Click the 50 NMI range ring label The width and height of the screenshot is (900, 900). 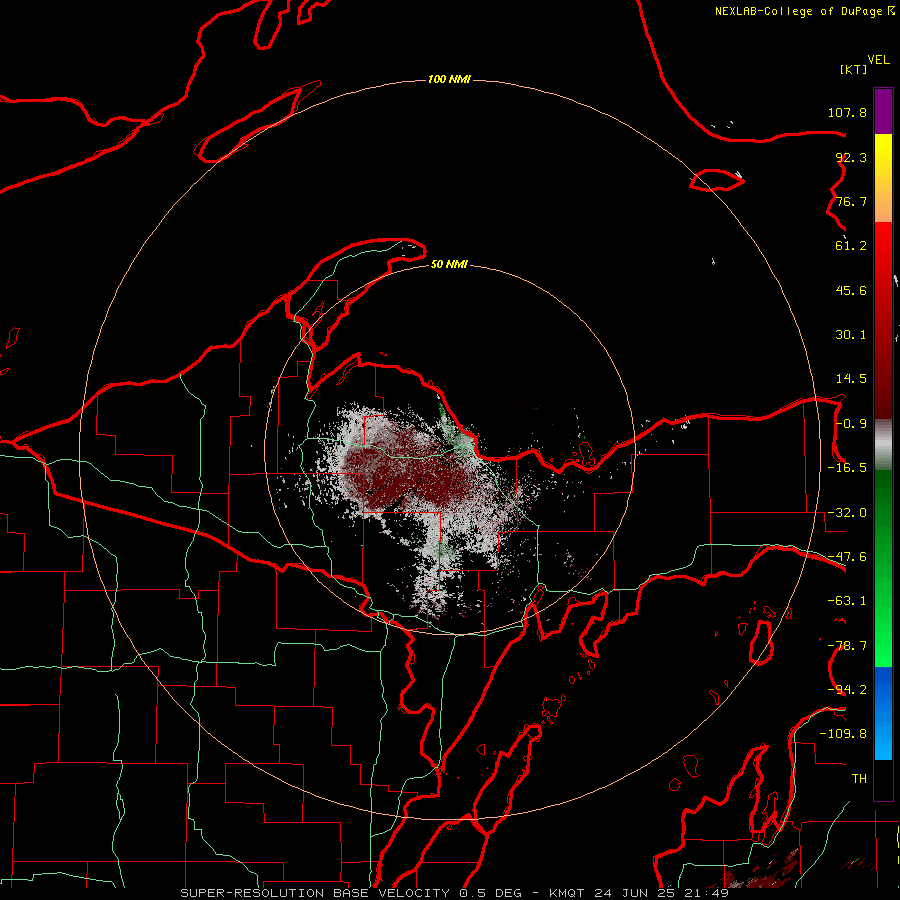[449, 264]
